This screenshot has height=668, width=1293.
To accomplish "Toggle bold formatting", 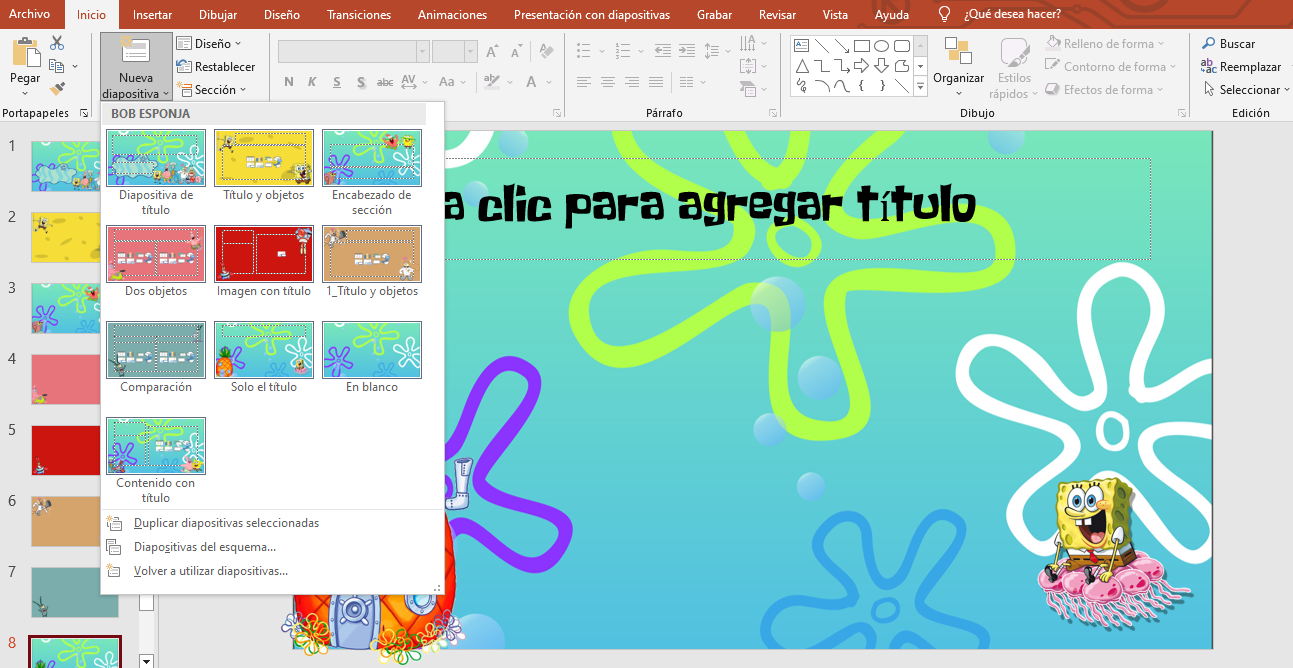I will click(x=288, y=82).
